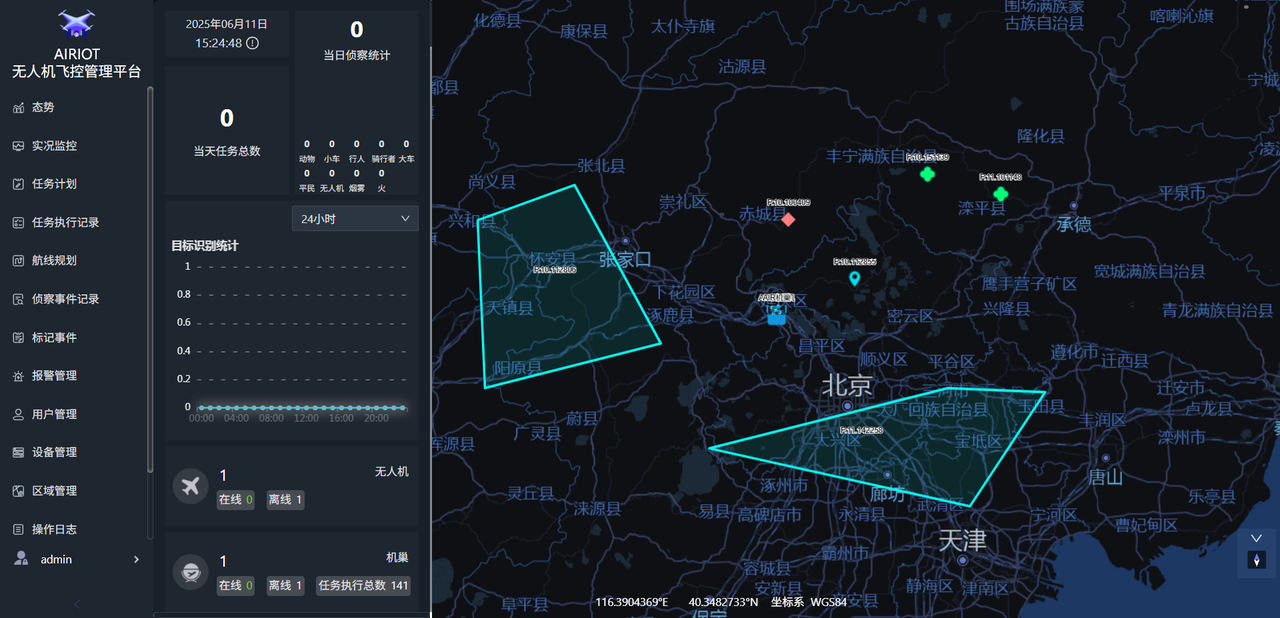This screenshot has height=618, width=1280.
Task: Open the 态势 overview icon in sidebar
Action: [x=18, y=107]
